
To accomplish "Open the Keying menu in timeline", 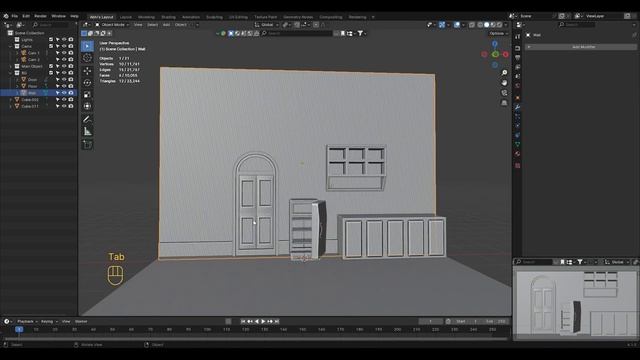I will [49, 322].
